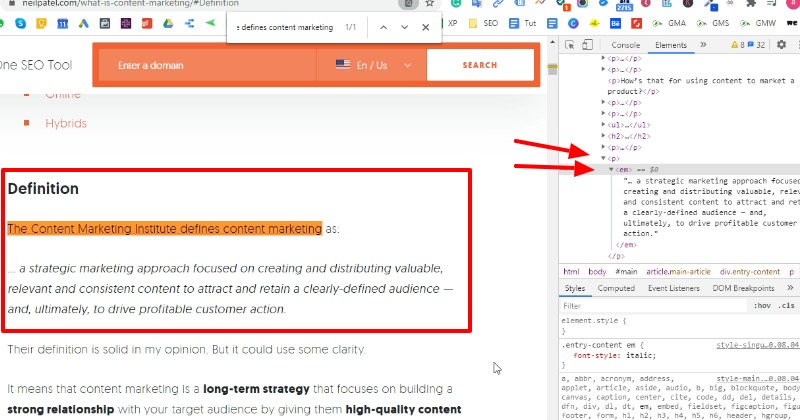Open the Chrome extensions puzzle icon
The image size is (800, 420).
coord(751,4)
